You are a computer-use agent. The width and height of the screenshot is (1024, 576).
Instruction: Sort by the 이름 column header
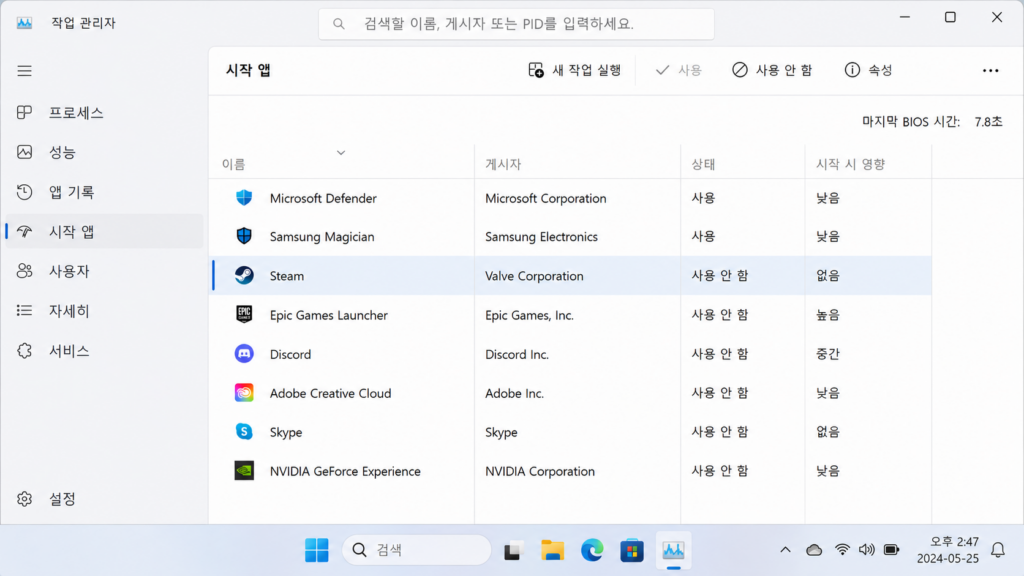point(233,165)
